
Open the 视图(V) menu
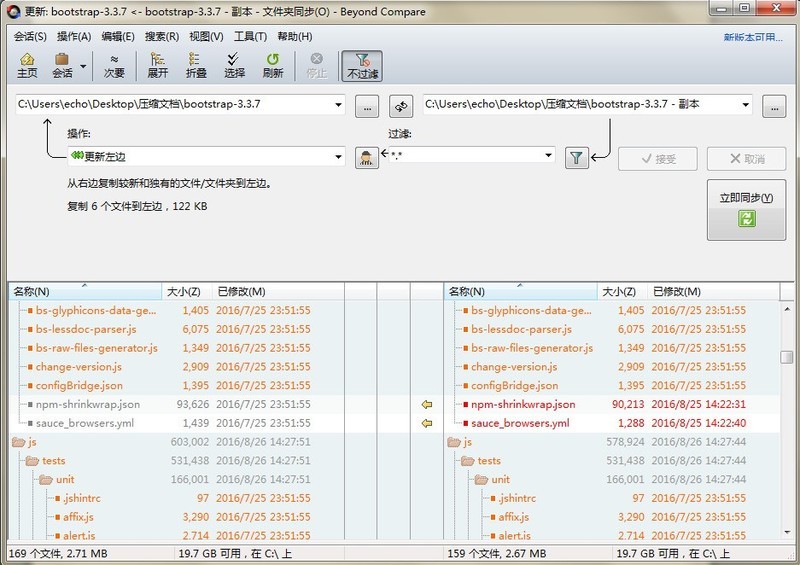pyautogui.click(x=206, y=37)
